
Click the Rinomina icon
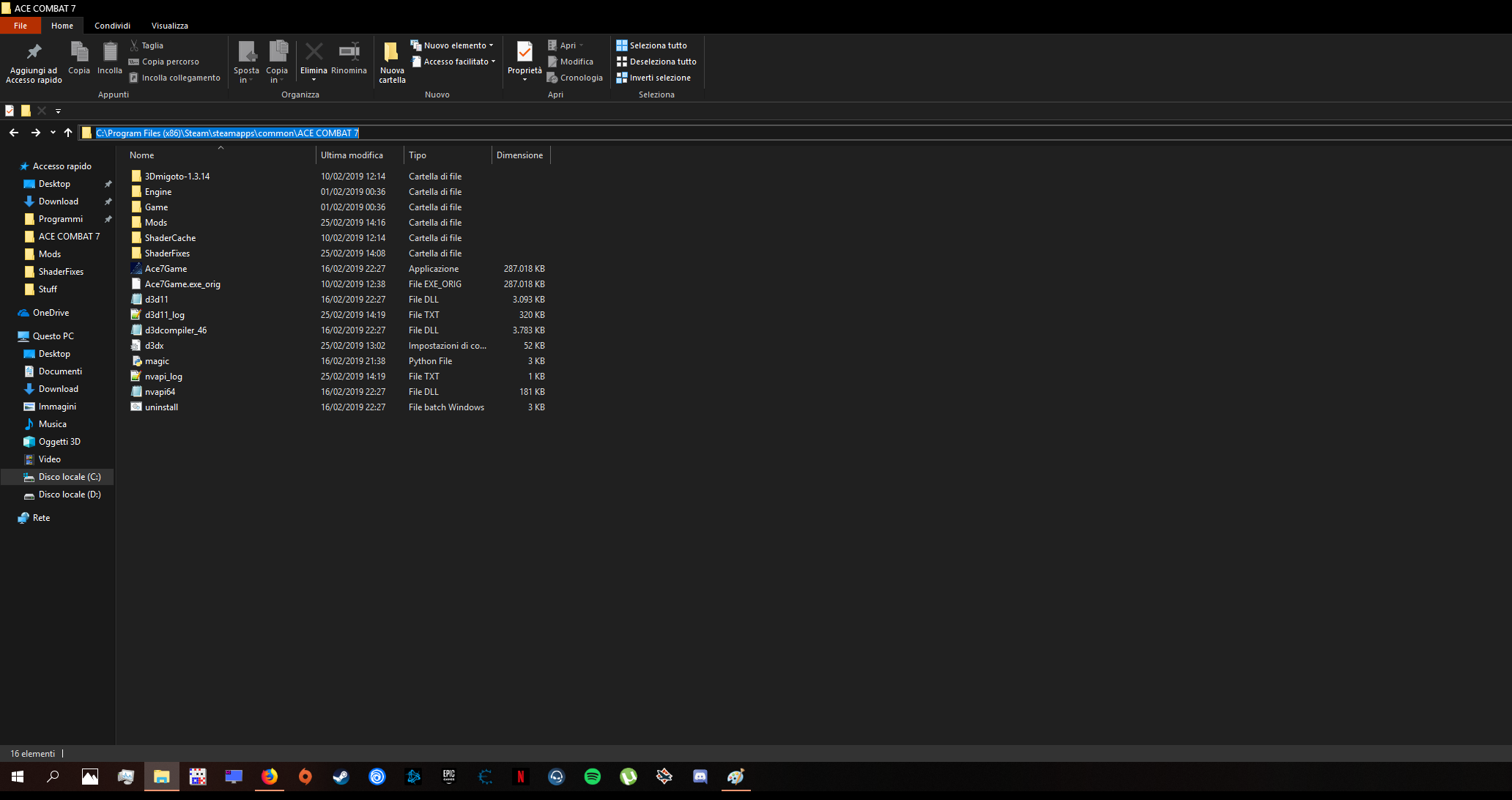[x=349, y=58]
